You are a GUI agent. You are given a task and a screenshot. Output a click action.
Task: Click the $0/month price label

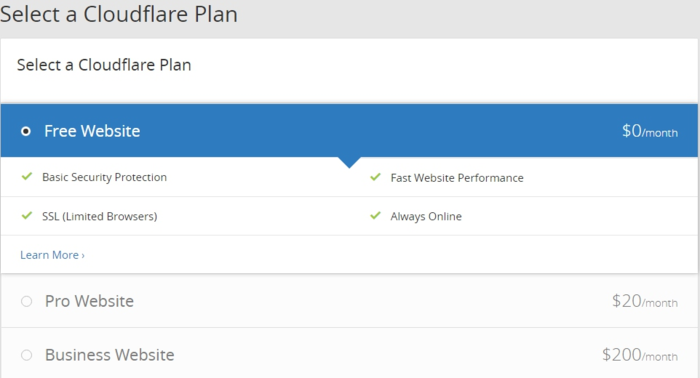[650, 131]
